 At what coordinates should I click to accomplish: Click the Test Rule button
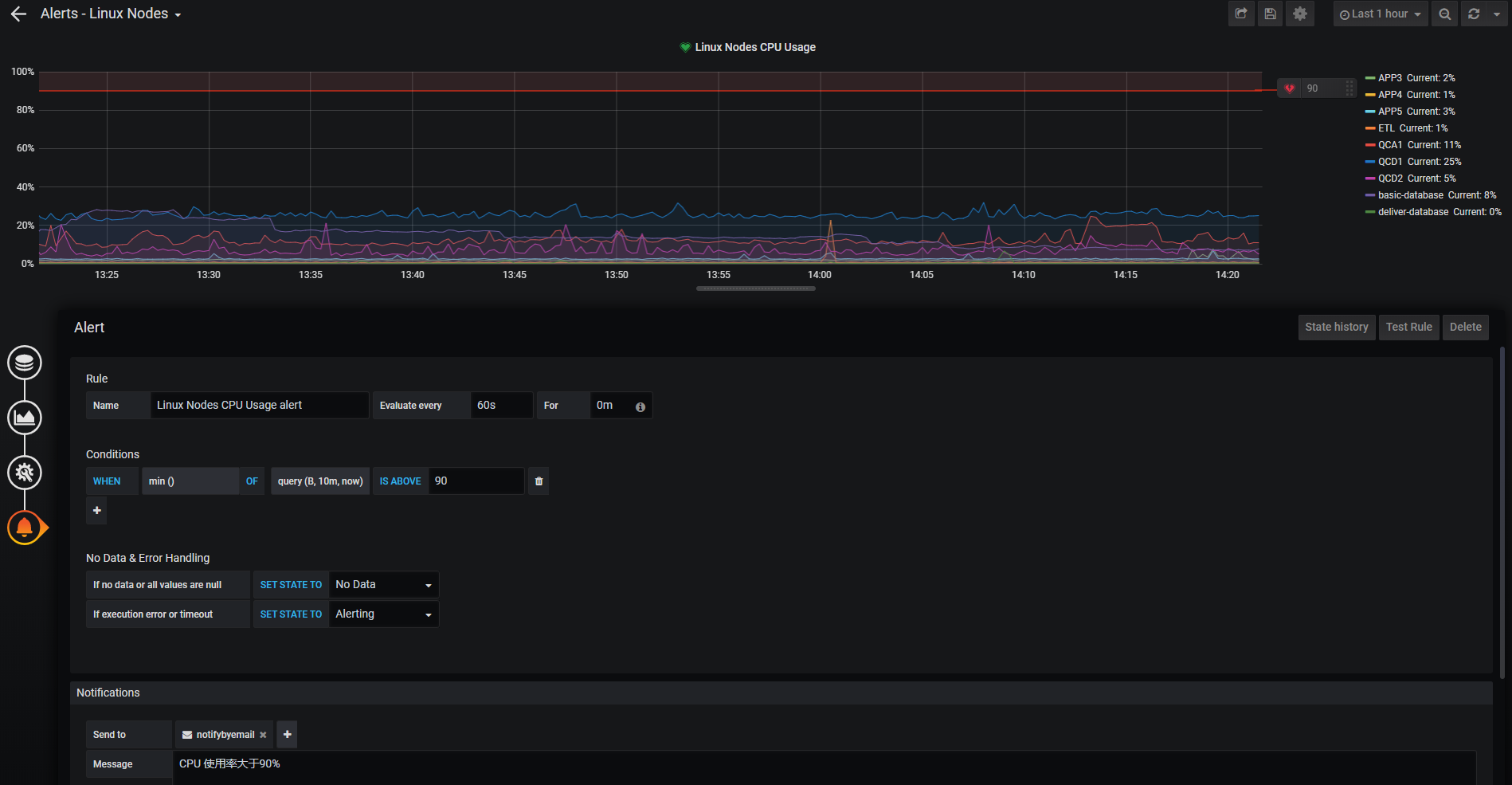(1409, 328)
